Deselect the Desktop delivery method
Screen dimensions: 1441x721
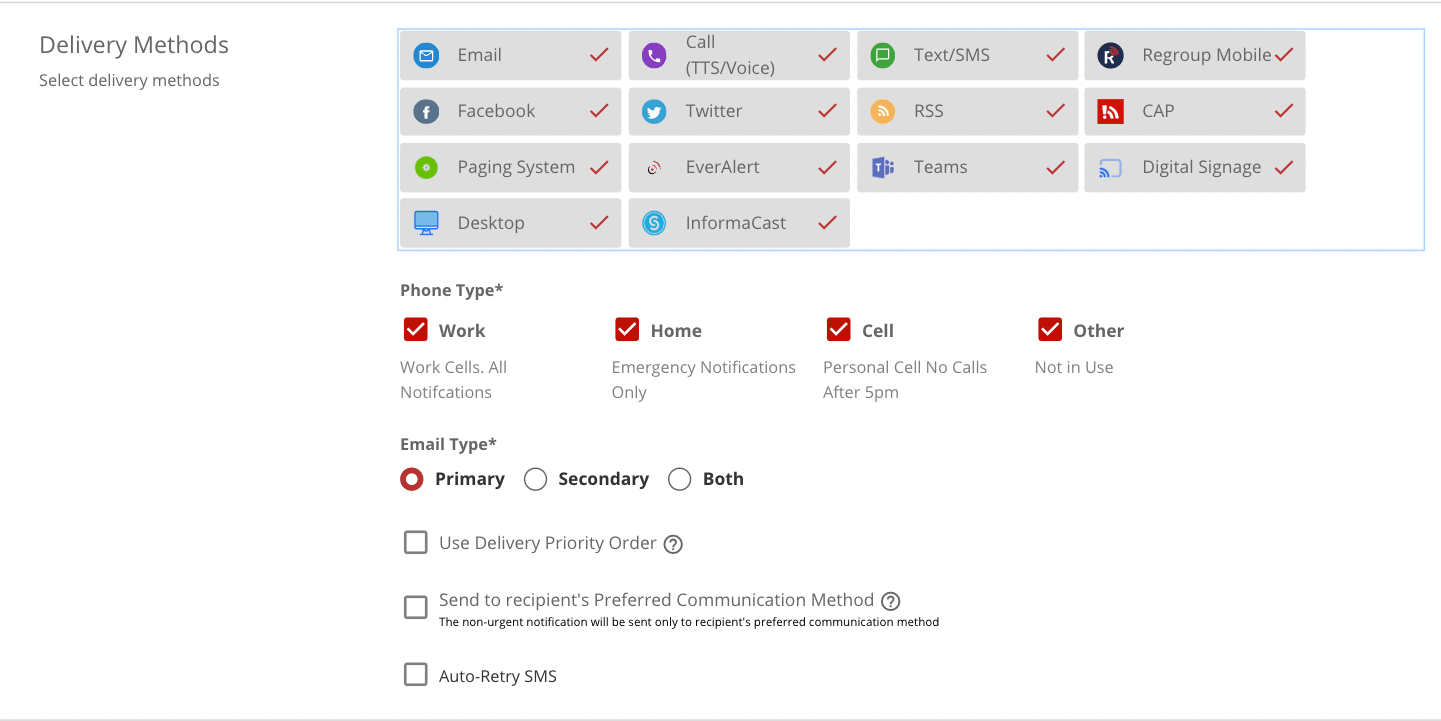tap(510, 224)
